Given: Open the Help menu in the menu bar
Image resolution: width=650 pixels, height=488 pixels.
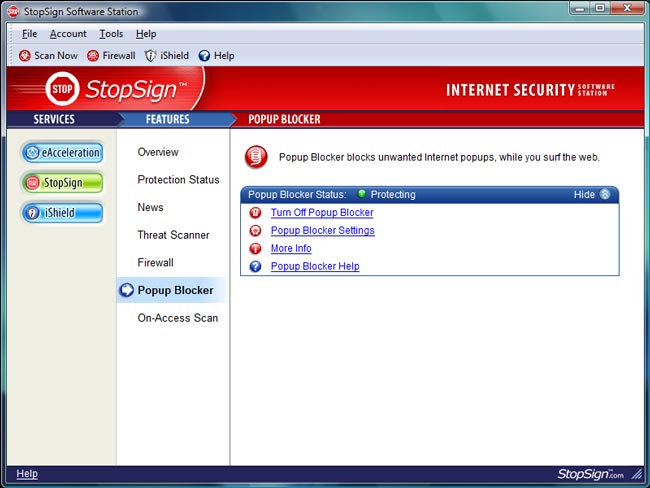Looking at the screenshot, I should (146, 34).
